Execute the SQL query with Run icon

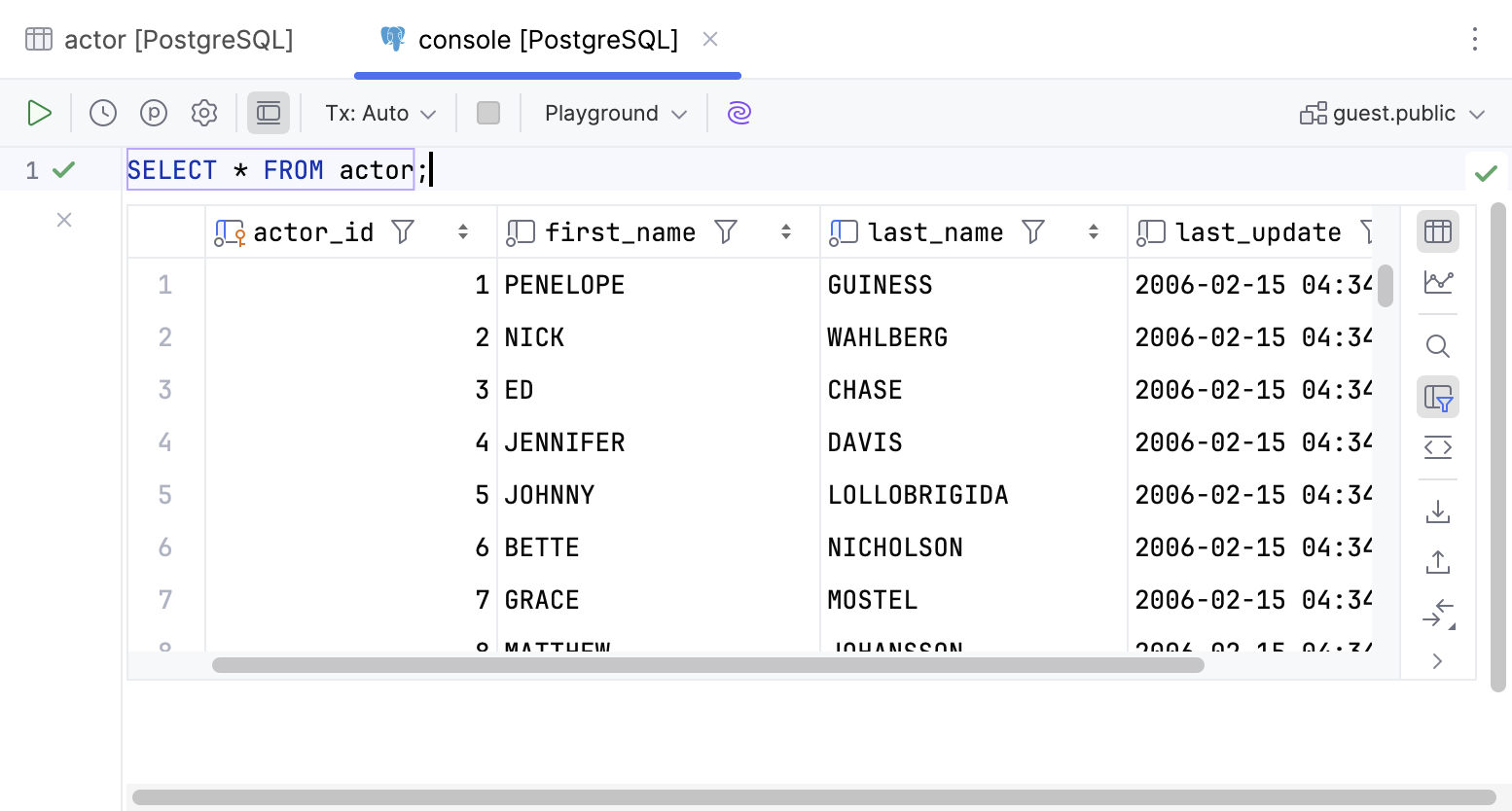40,113
